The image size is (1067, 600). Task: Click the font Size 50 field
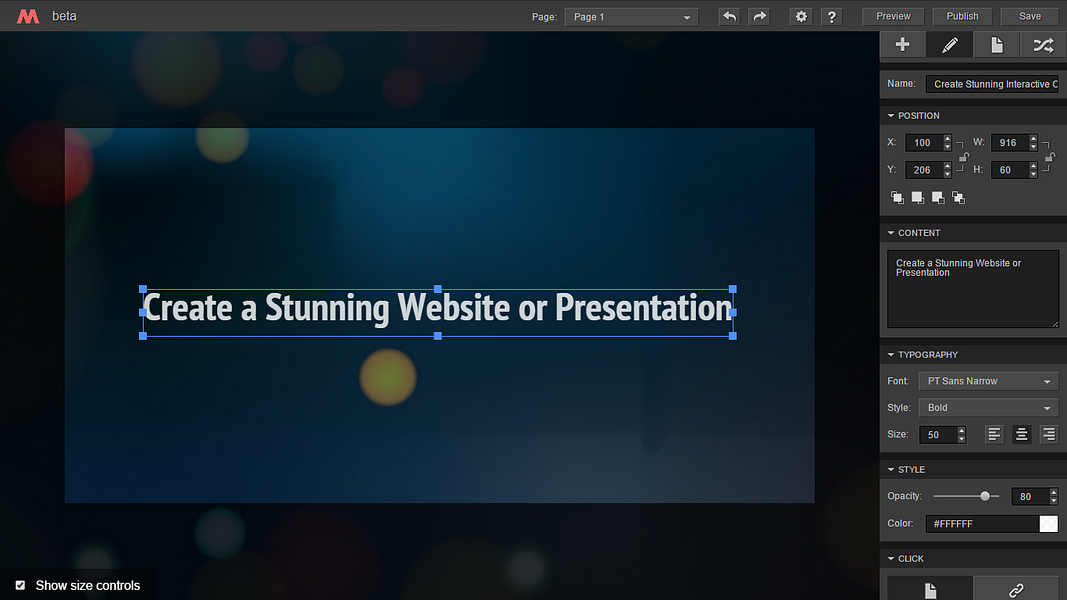[938, 435]
